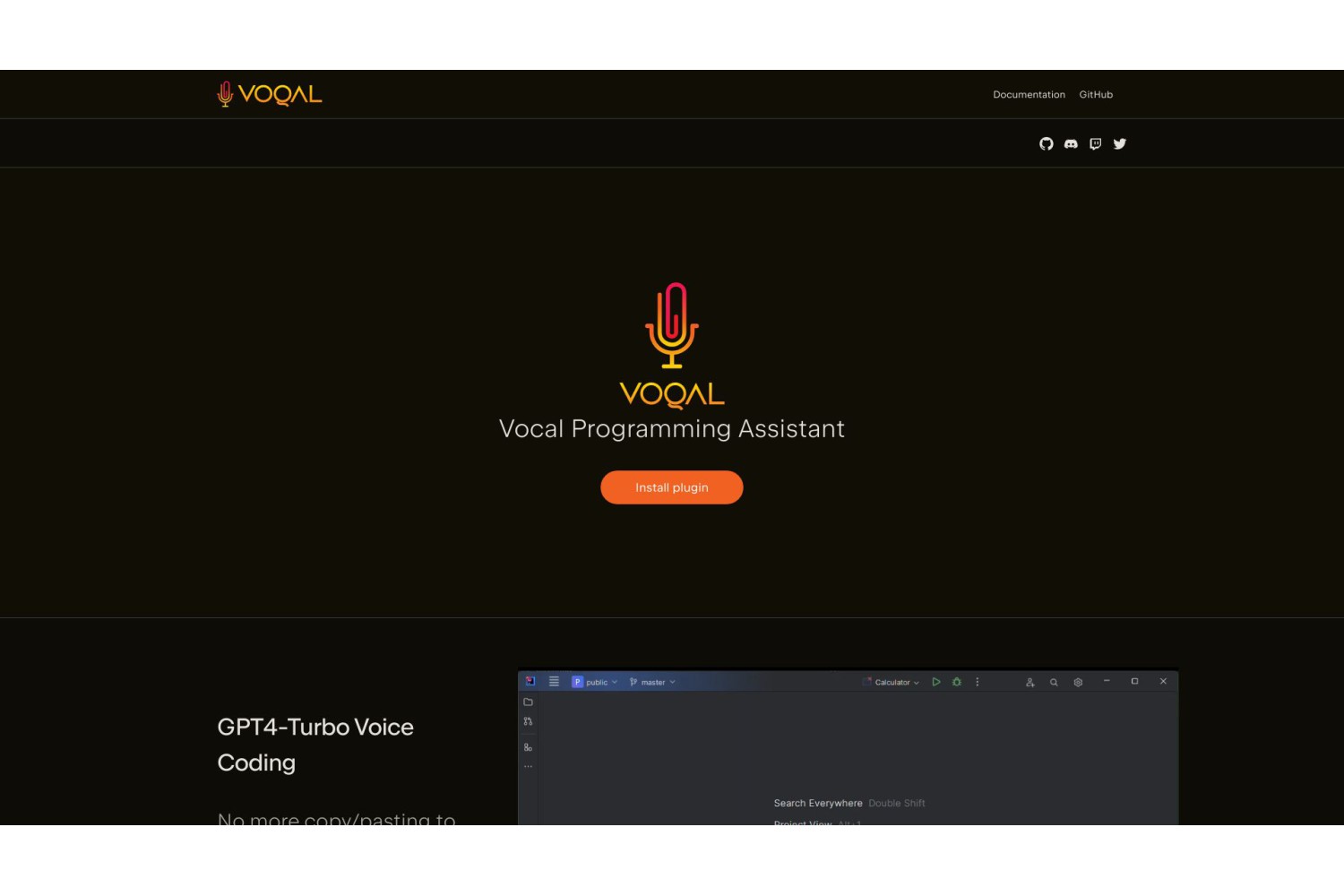Click the Install plugin button

(x=672, y=487)
